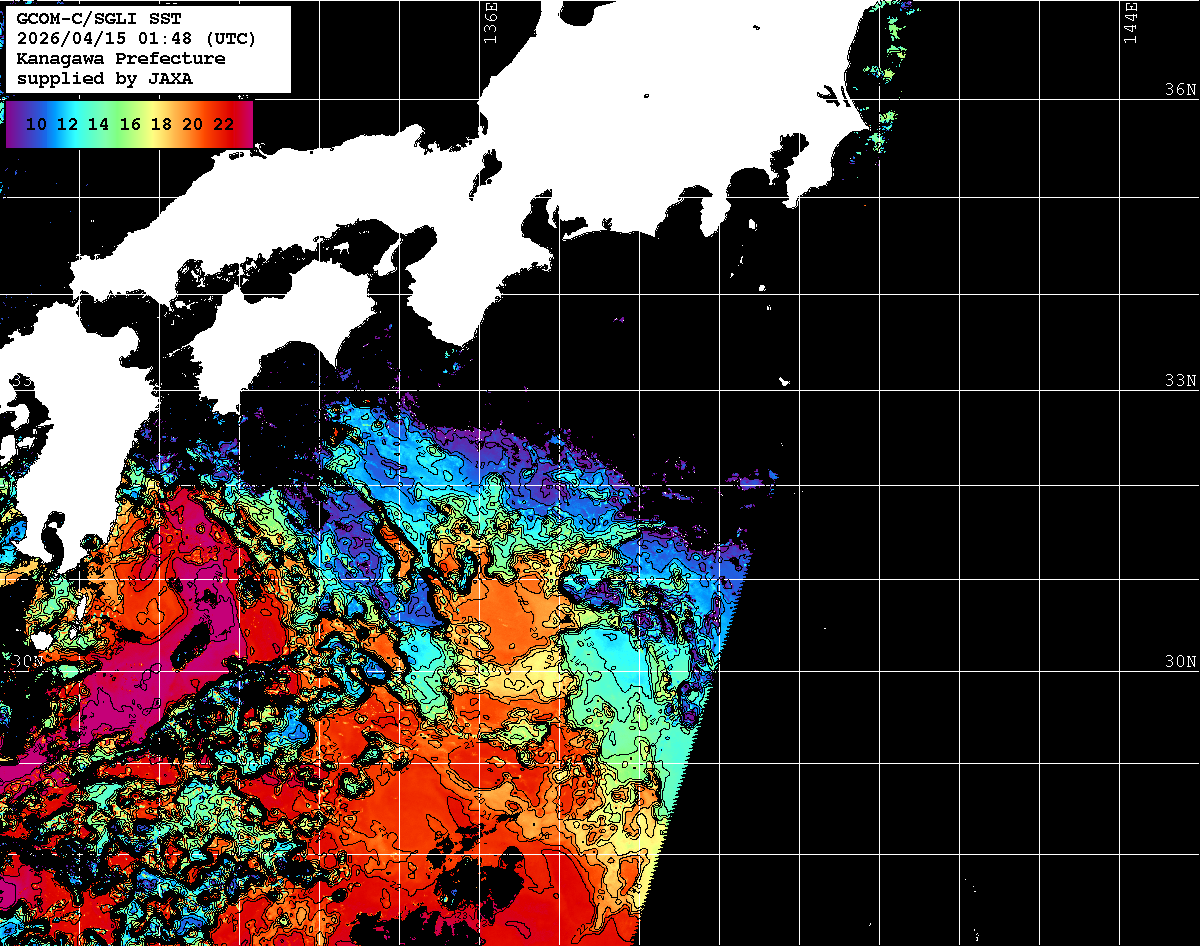Screen dimensions: 1200x946
Task: Click the Kanagawa Prefecture label
Action: [121, 59]
